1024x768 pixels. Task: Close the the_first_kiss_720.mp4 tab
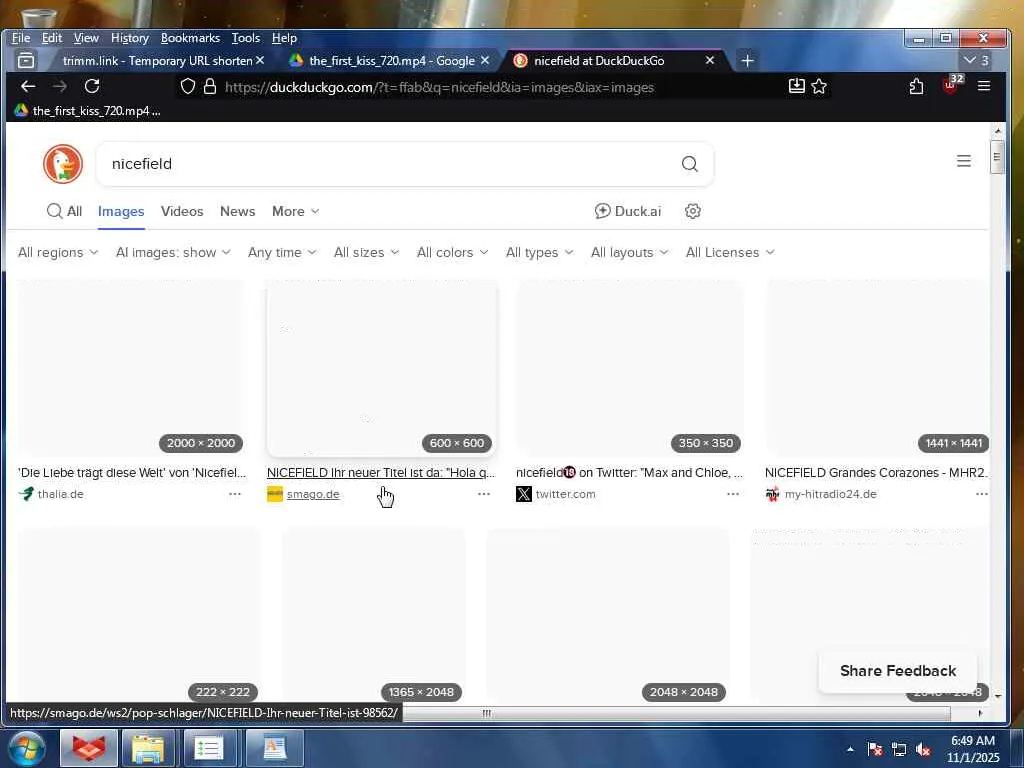[485, 60]
